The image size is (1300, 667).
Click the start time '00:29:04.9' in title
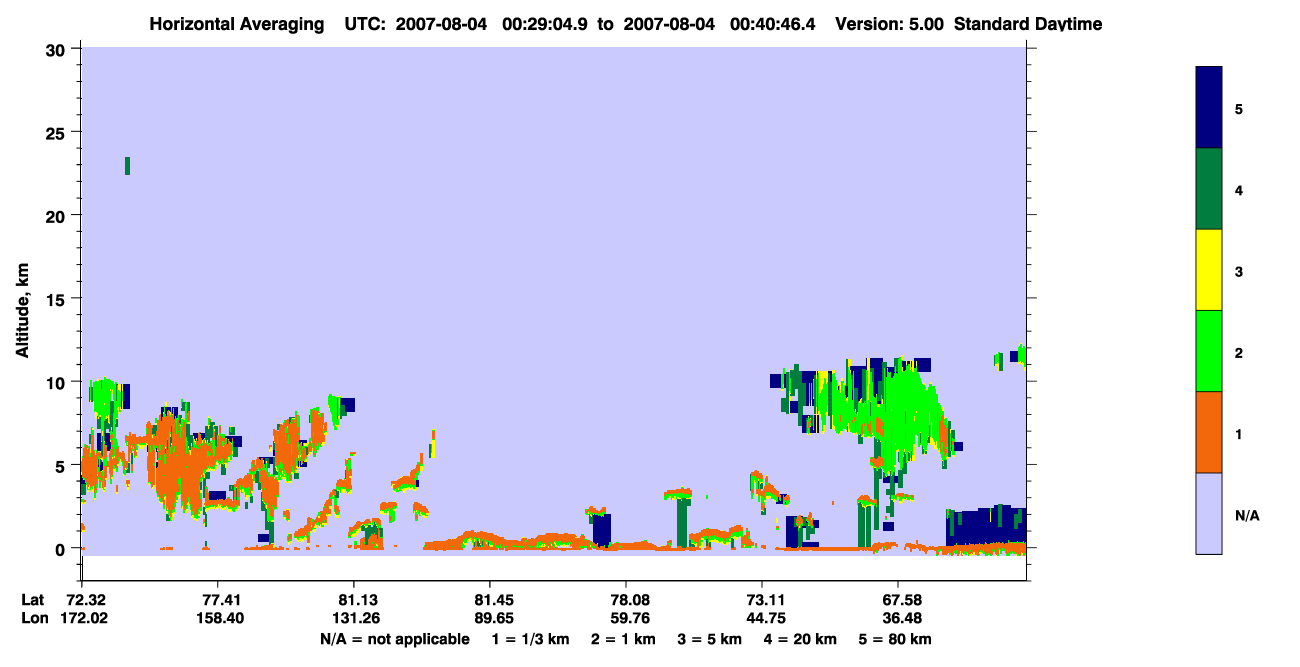[x=544, y=23]
